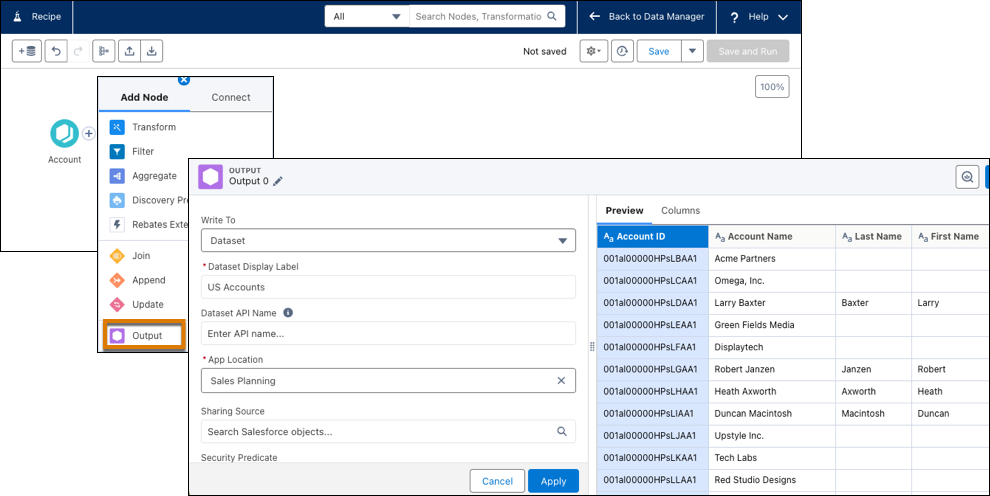Click the Sharing Source search field

click(388, 432)
